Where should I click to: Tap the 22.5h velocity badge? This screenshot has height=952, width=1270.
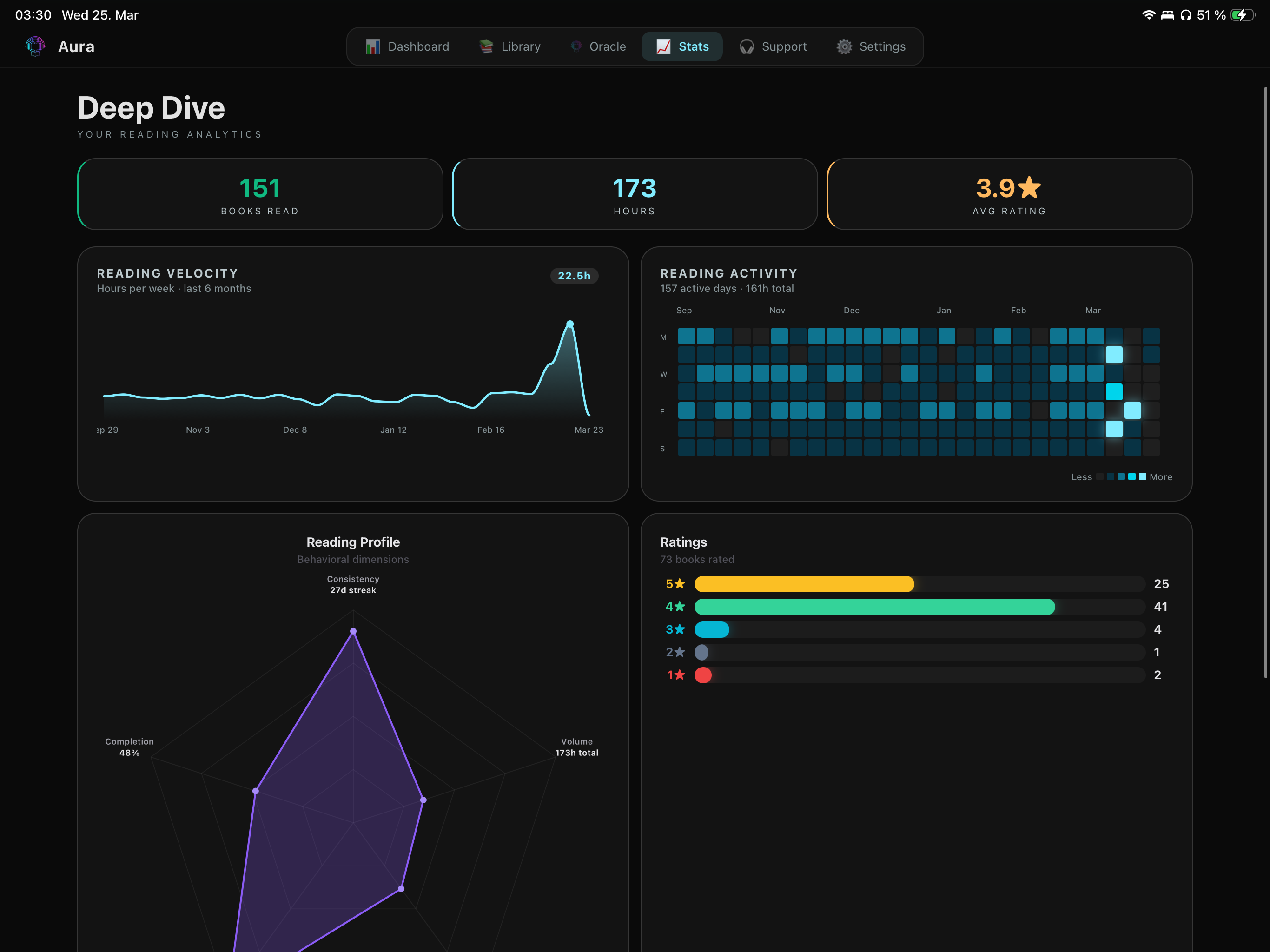click(x=574, y=276)
